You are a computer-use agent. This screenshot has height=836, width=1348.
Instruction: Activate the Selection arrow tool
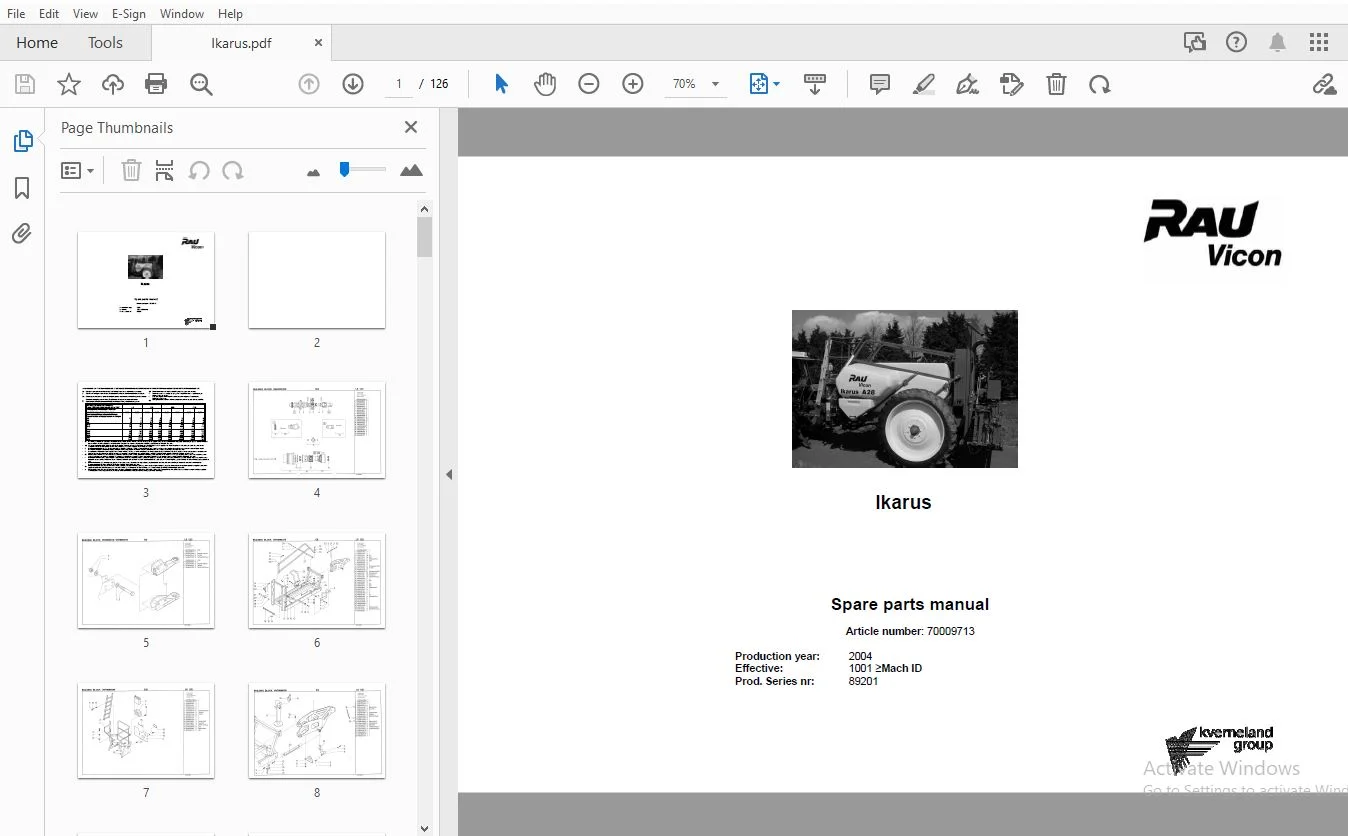[501, 84]
